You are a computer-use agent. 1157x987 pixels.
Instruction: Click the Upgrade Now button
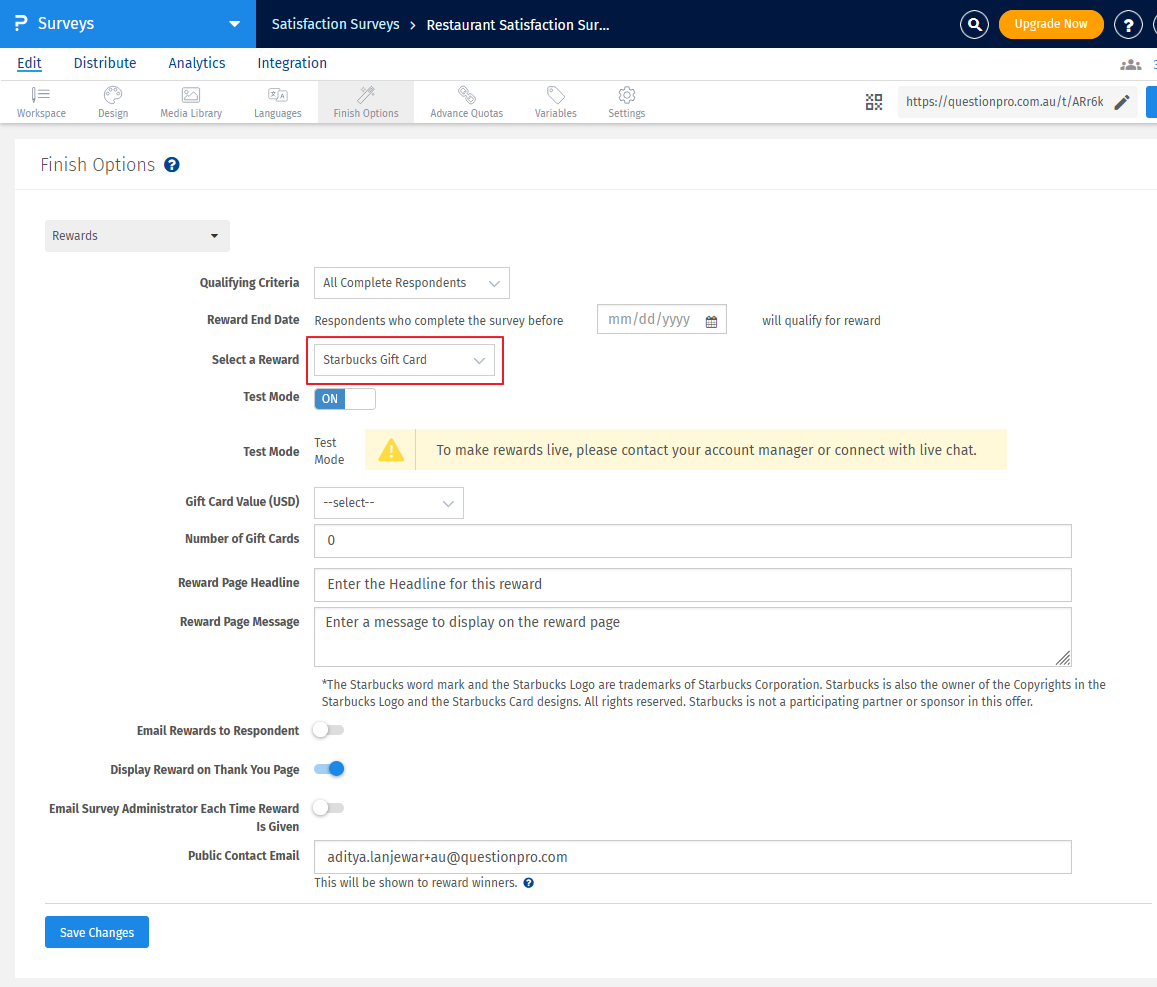1051,24
